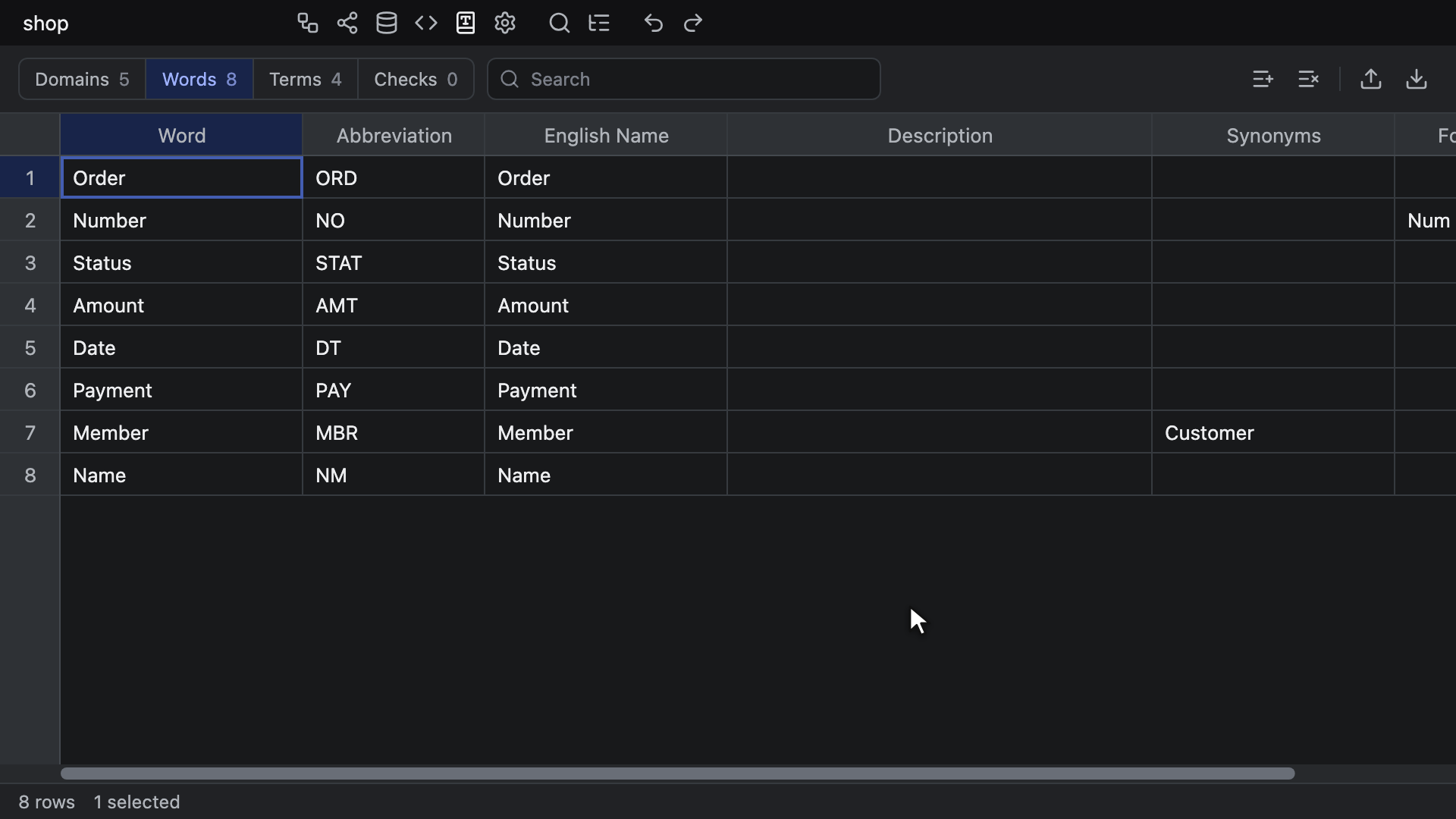Viewport: 1456px width, 819px height.
Task: Click the Word column header
Action: (x=181, y=135)
